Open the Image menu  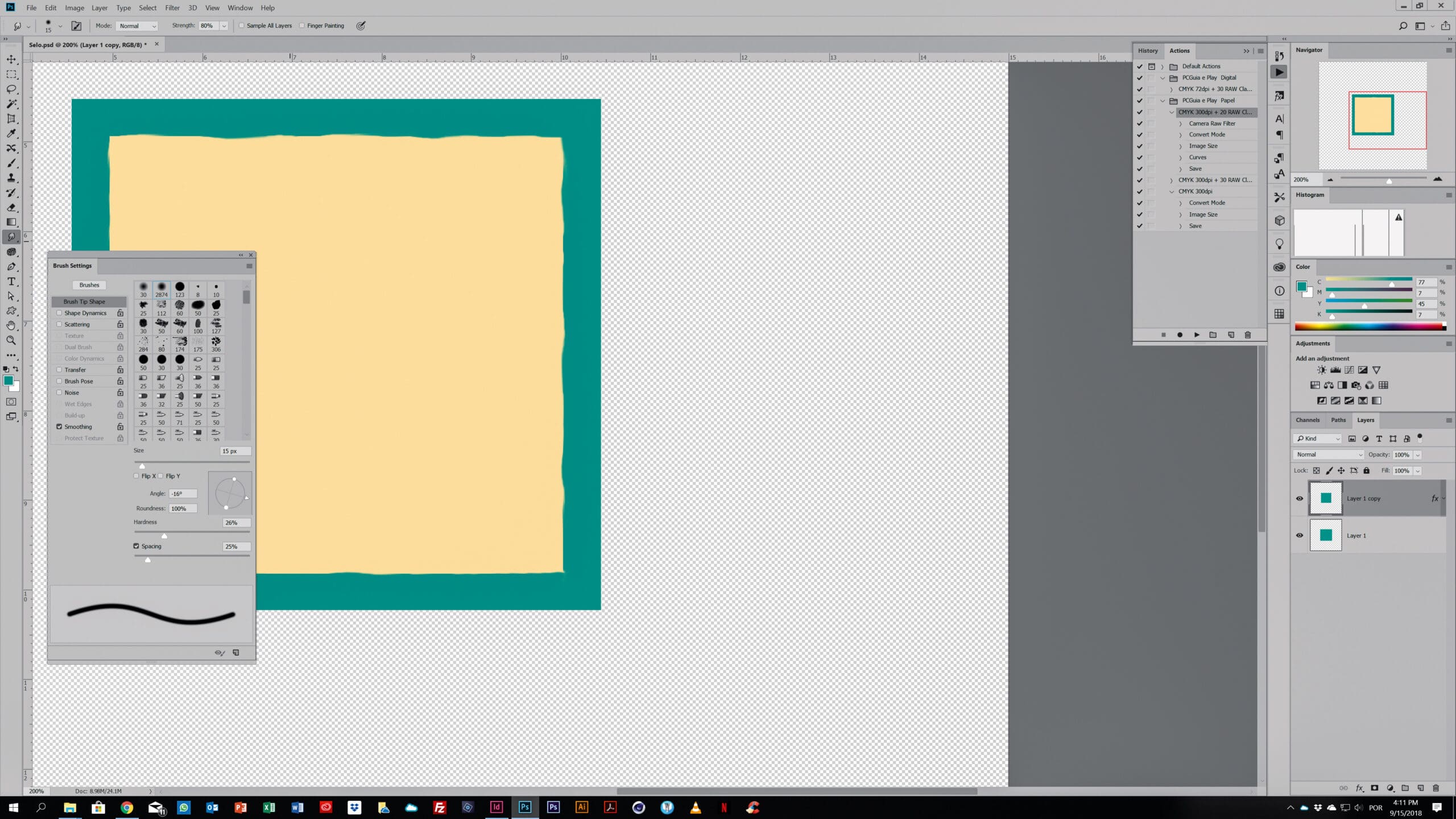(x=75, y=8)
